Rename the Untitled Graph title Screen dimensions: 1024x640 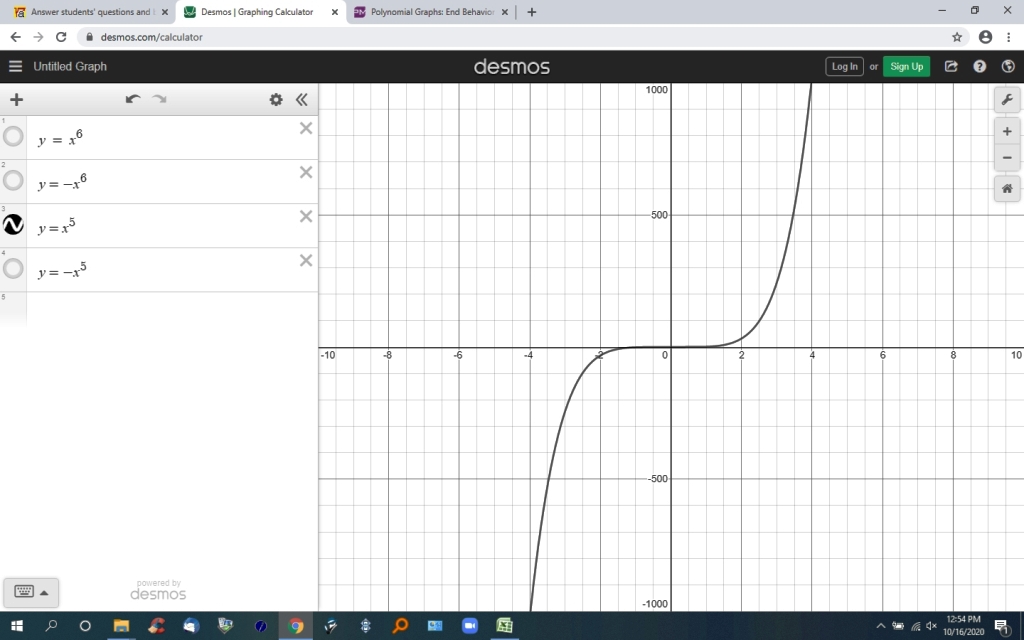pos(70,66)
